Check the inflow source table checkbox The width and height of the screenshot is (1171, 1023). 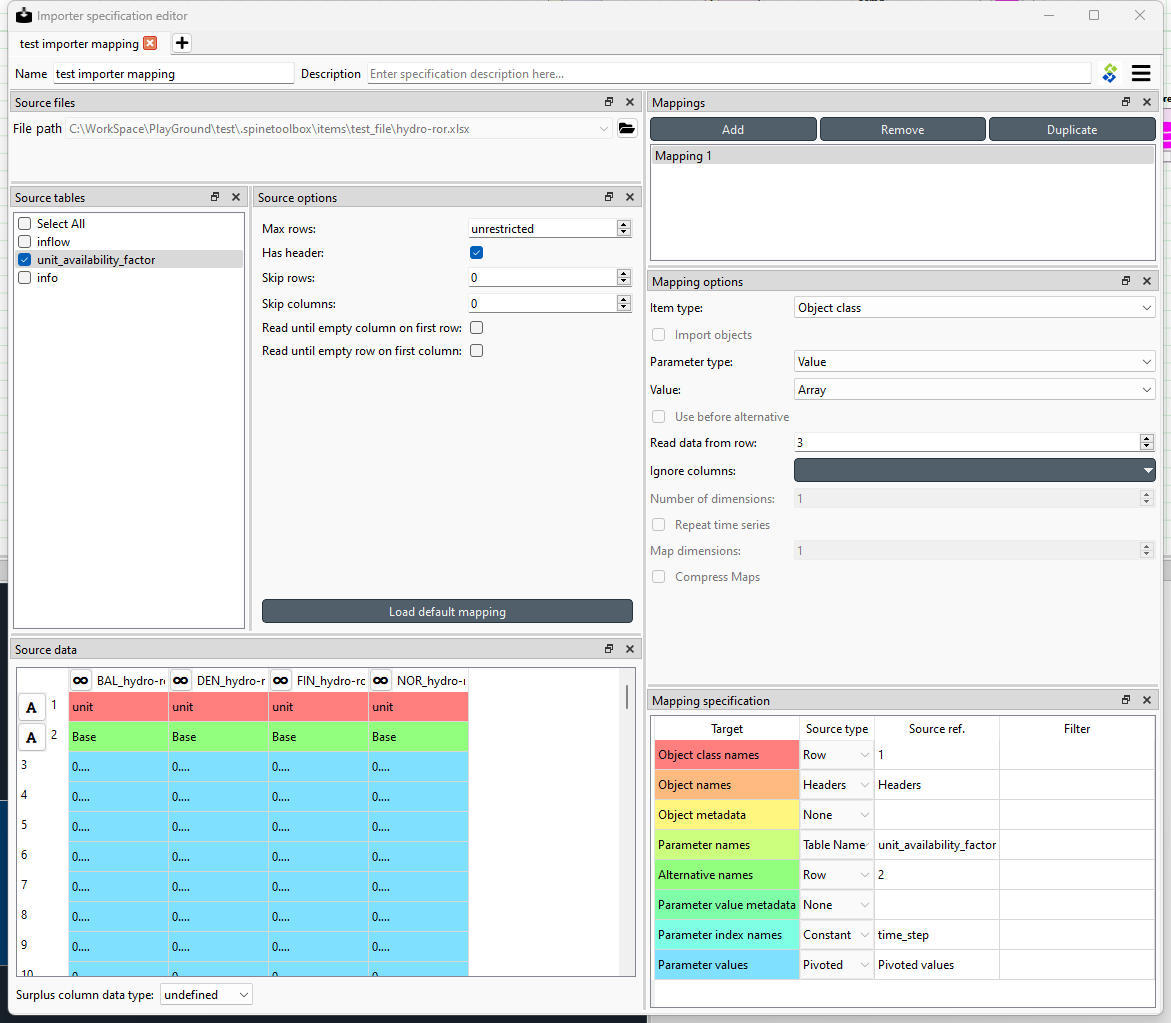[x=23, y=241]
